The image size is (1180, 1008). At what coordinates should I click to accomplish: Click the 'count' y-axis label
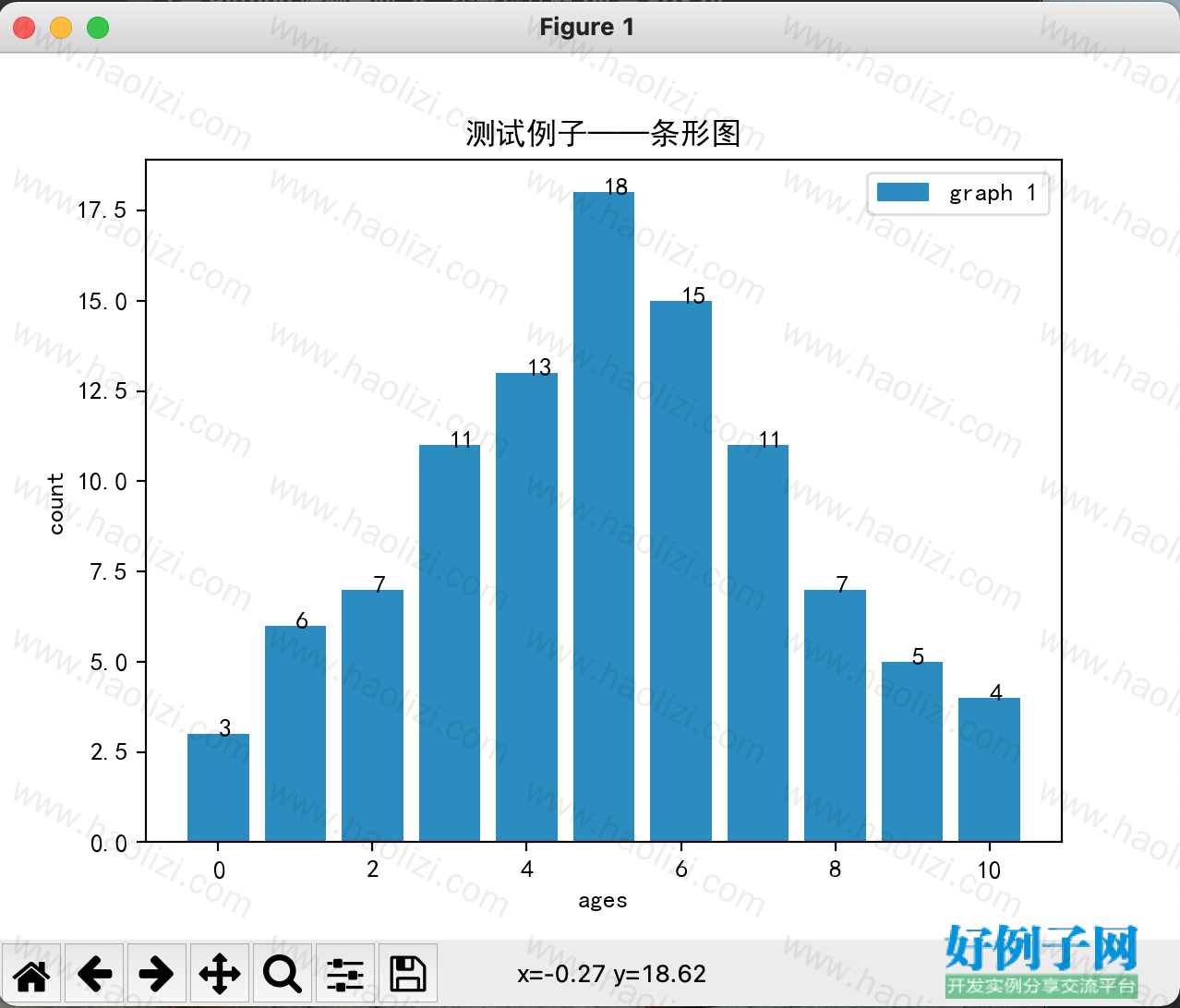point(56,504)
